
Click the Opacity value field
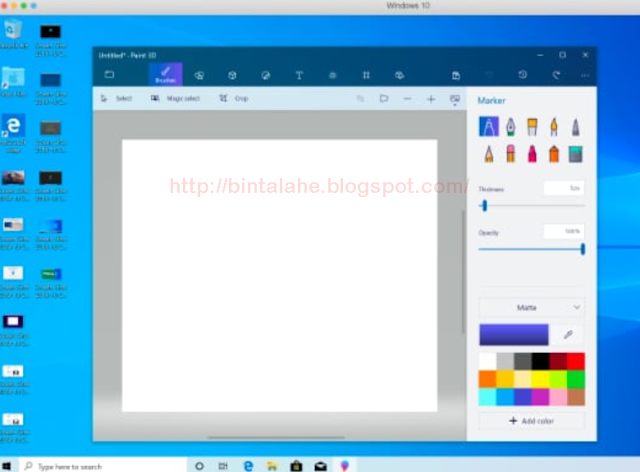[x=564, y=231]
